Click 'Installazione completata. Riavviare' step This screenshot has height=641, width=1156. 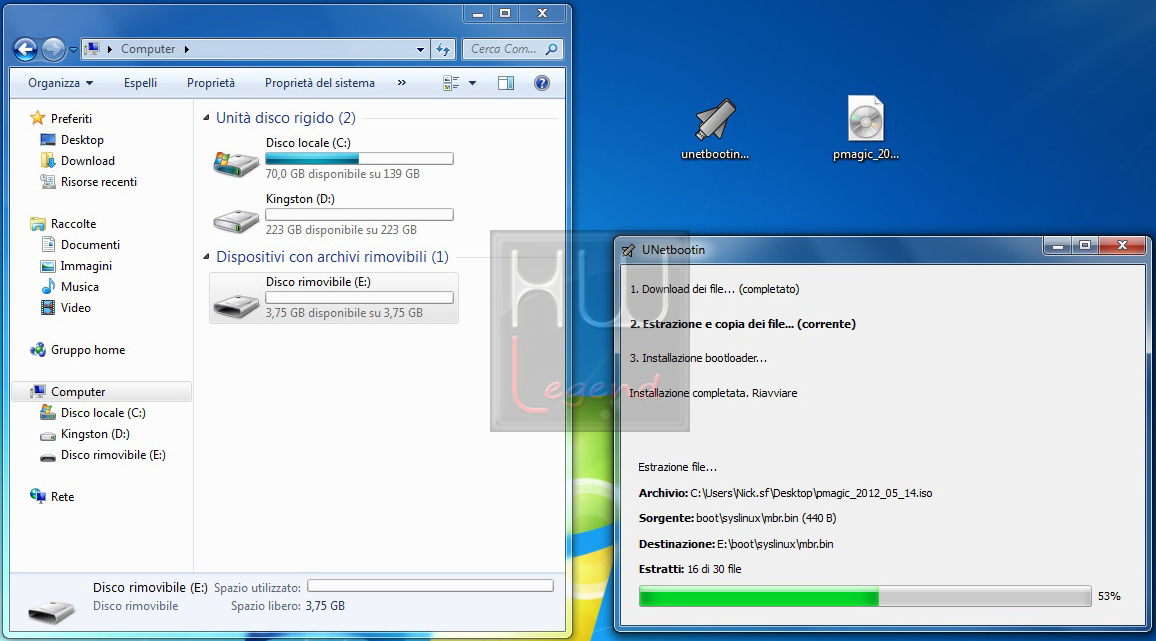click(713, 393)
